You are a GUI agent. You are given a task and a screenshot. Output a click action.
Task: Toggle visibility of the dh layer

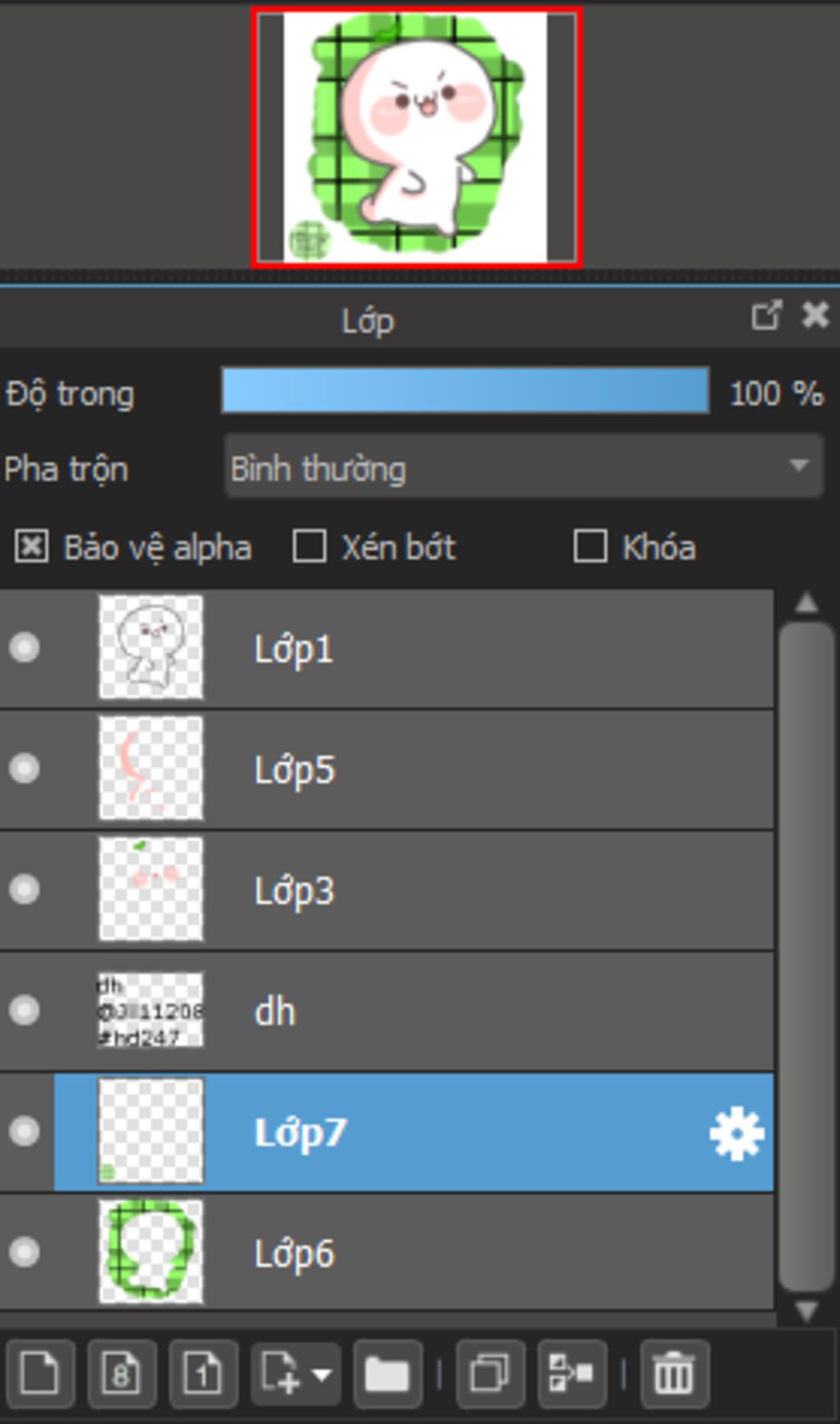tap(25, 1010)
